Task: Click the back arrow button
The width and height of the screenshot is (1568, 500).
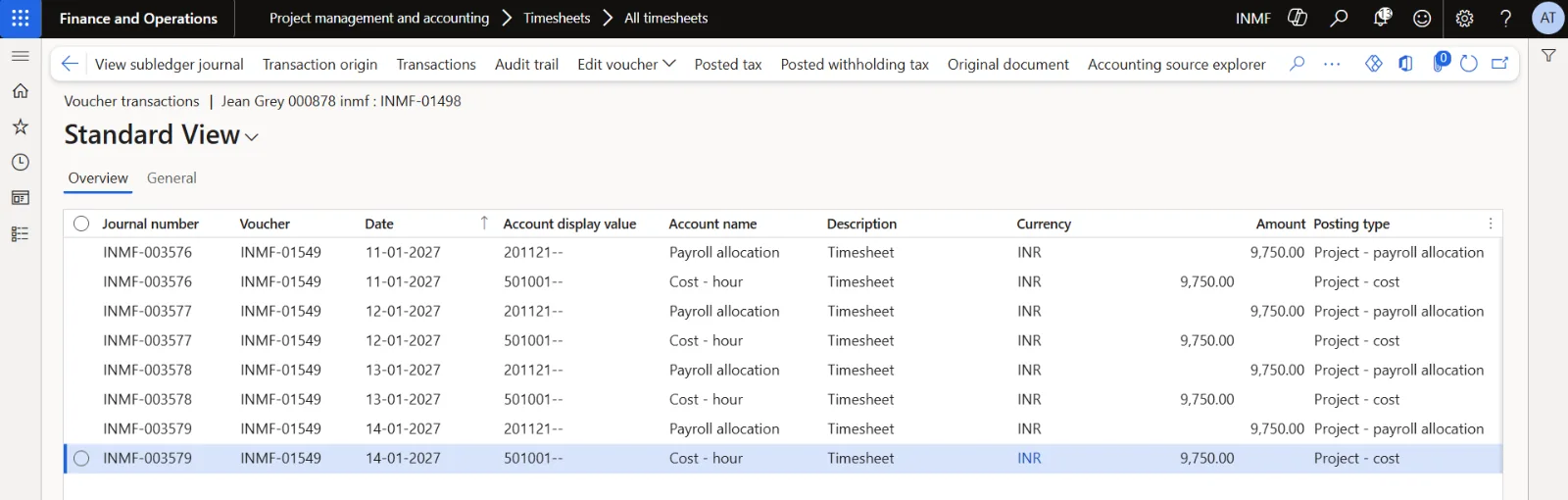Action: (70, 64)
